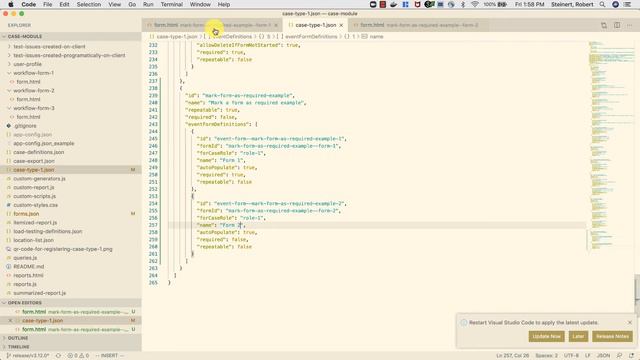Expand the user-profile folder

(71, 64)
